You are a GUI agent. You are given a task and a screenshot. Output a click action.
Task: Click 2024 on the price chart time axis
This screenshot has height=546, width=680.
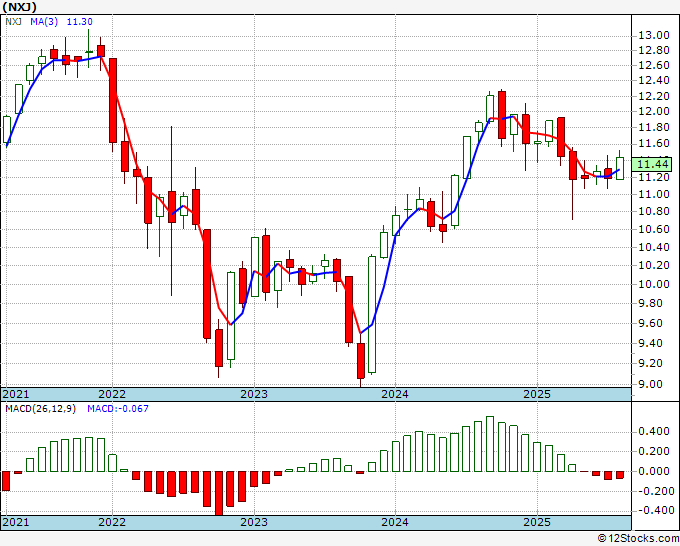coord(395,394)
